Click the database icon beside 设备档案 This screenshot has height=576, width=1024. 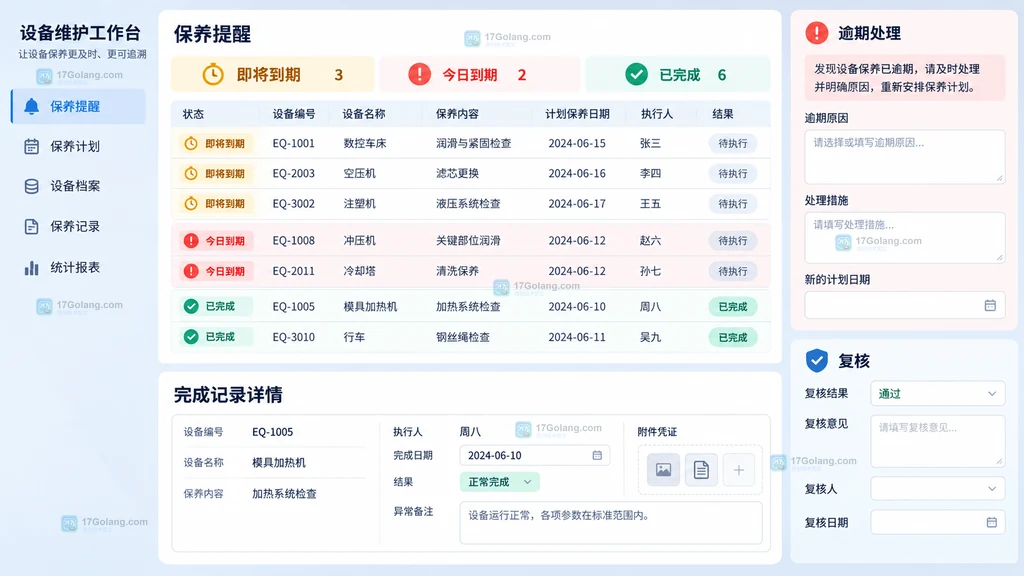(x=31, y=186)
